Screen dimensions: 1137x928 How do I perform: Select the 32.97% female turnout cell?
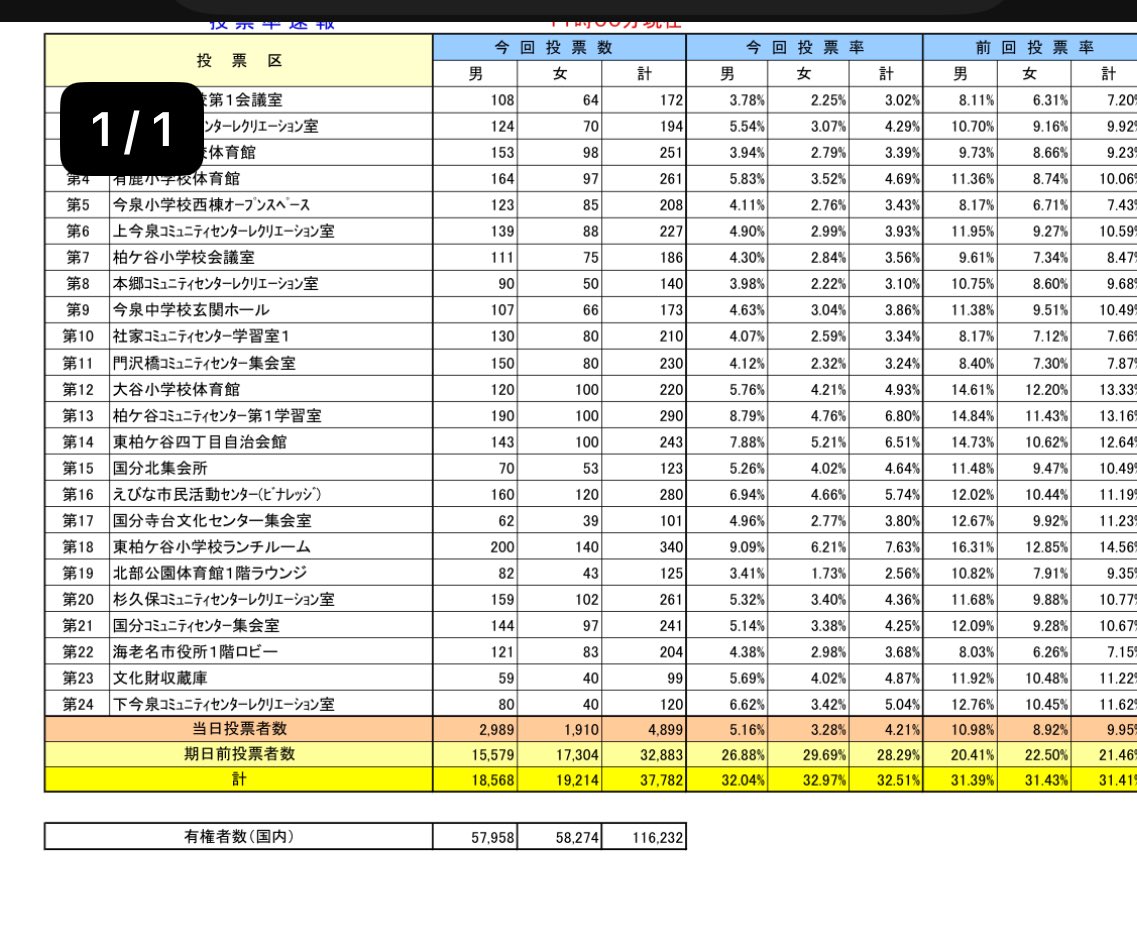[x=809, y=779]
